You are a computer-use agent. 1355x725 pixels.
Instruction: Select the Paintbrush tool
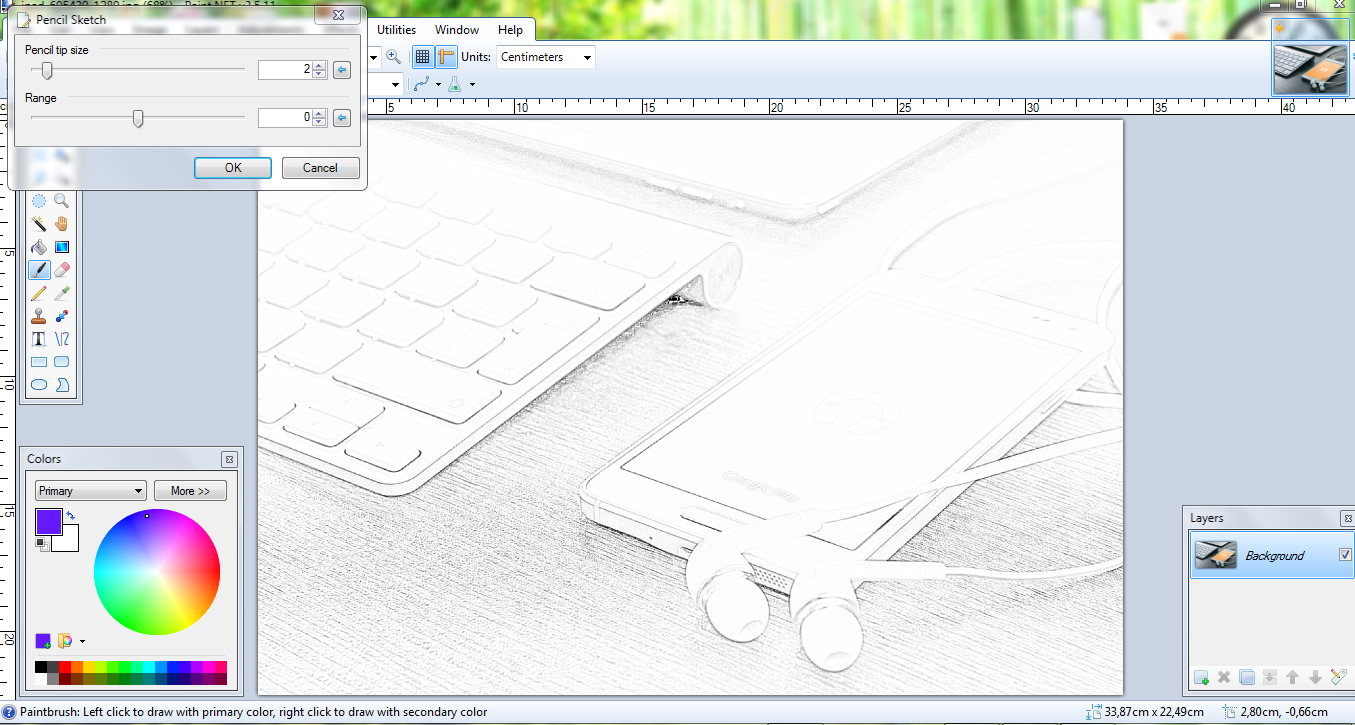pos(39,270)
